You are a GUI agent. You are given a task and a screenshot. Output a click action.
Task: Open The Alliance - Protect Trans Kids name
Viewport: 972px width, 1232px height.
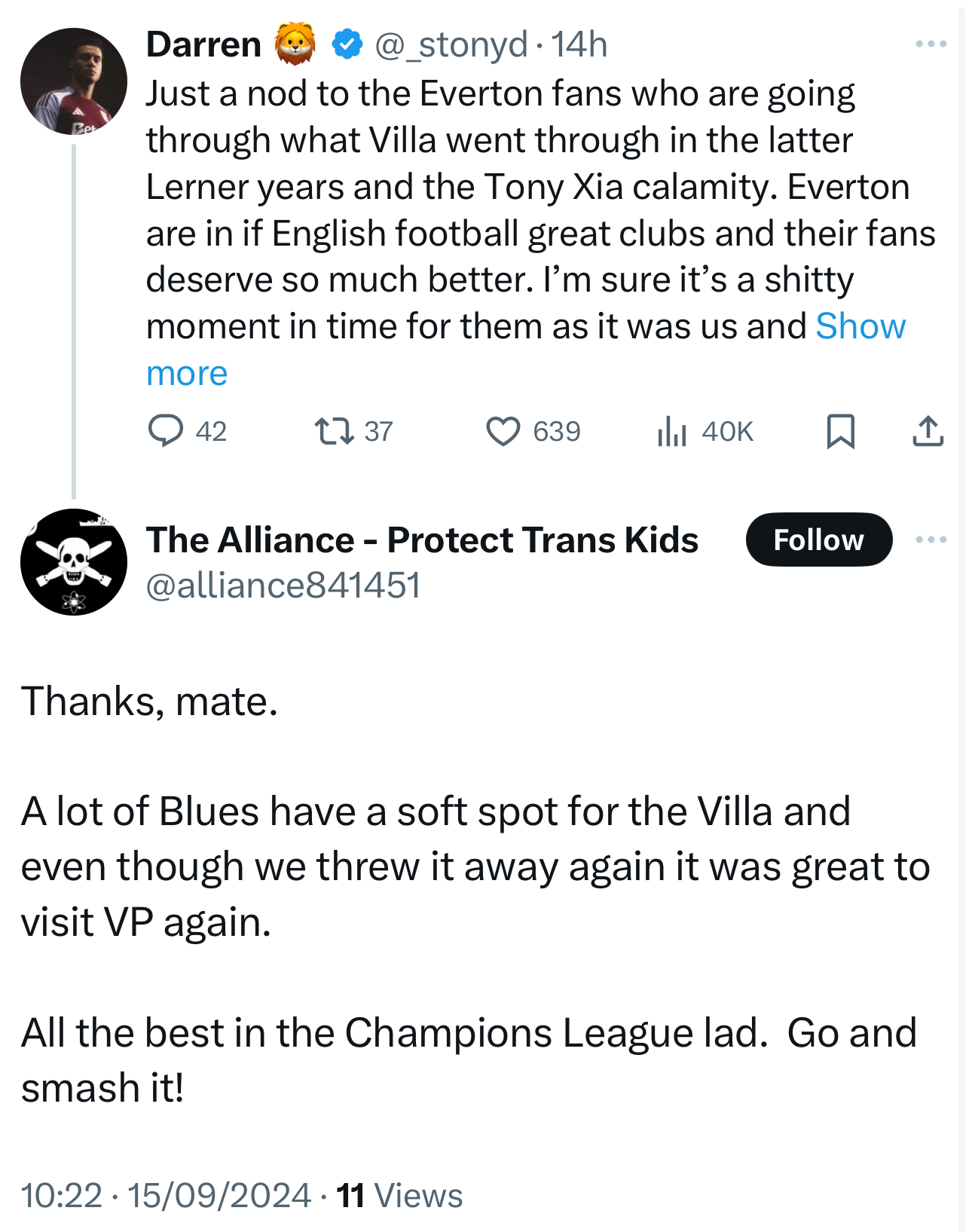coord(422,540)
